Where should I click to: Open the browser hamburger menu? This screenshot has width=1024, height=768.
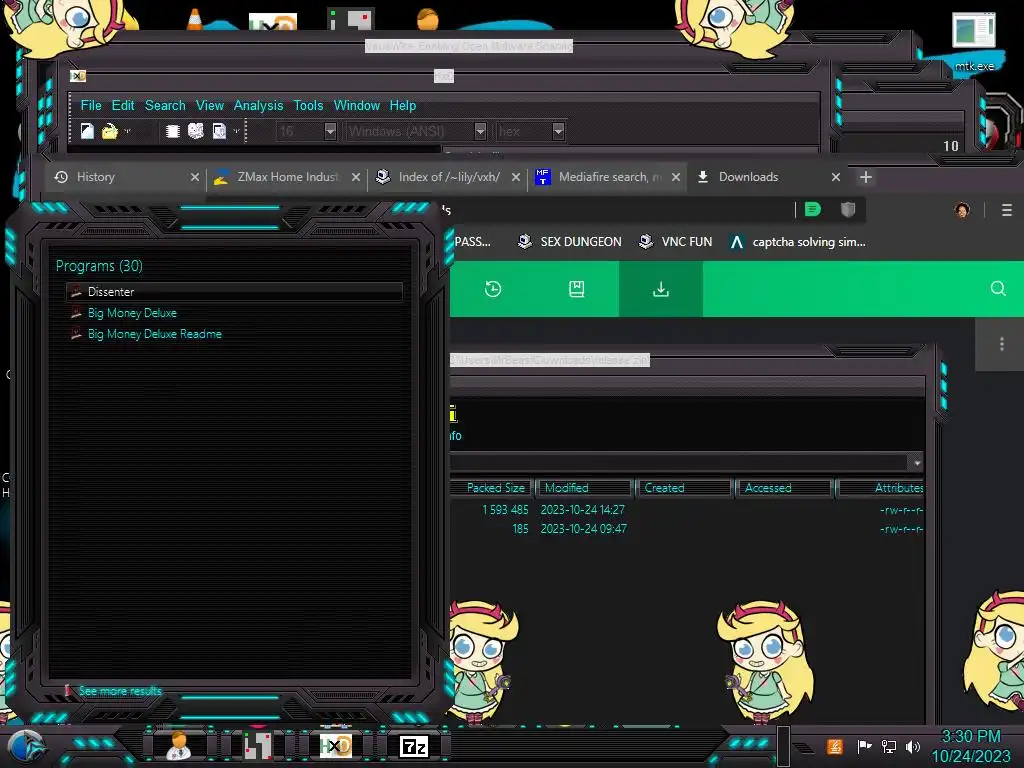pyautogui.click(x=1006, y=210)
